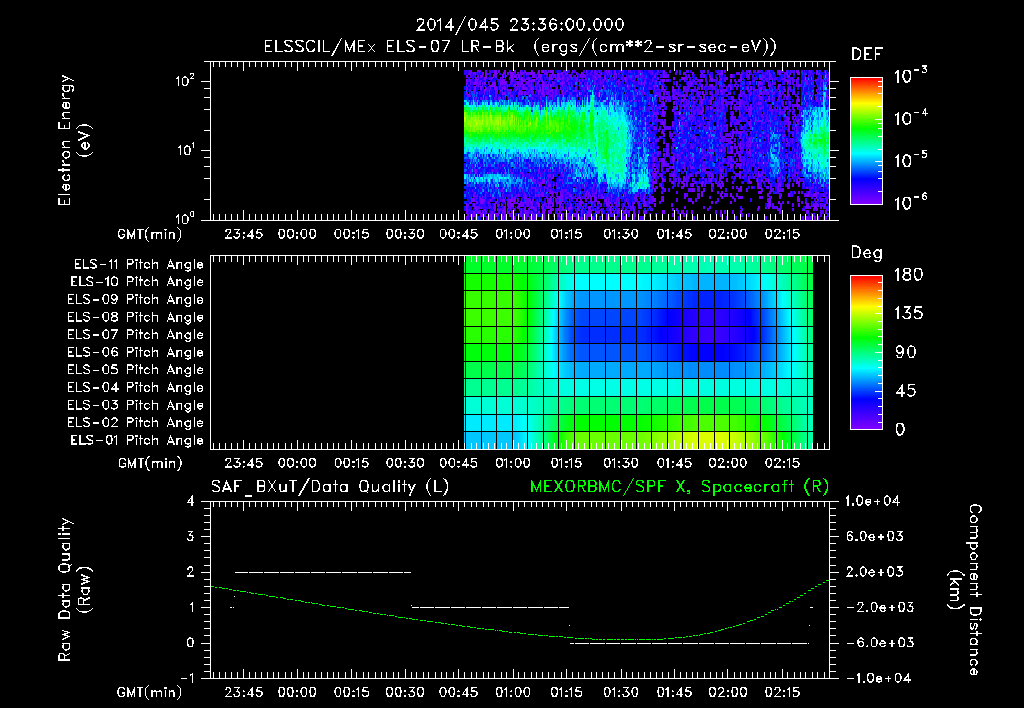Click the Deg pitch angle color bar
The height and width of the screenshot is (708, 1024).
(866, 352)
